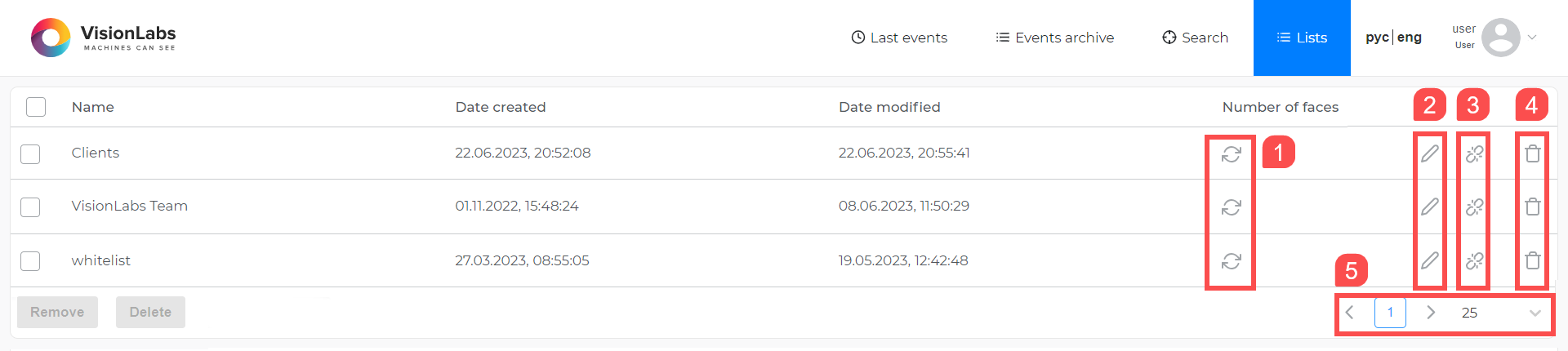Click the page number 1 field

click(x=1390, y=313)
